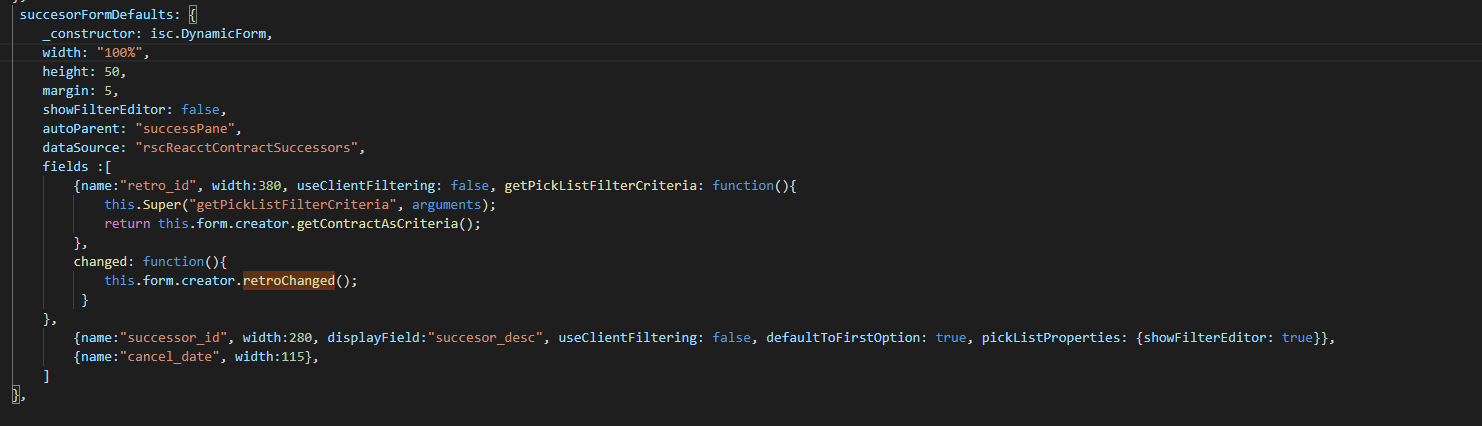Click the getContractAsCriteria method call

tap(385, 224)
